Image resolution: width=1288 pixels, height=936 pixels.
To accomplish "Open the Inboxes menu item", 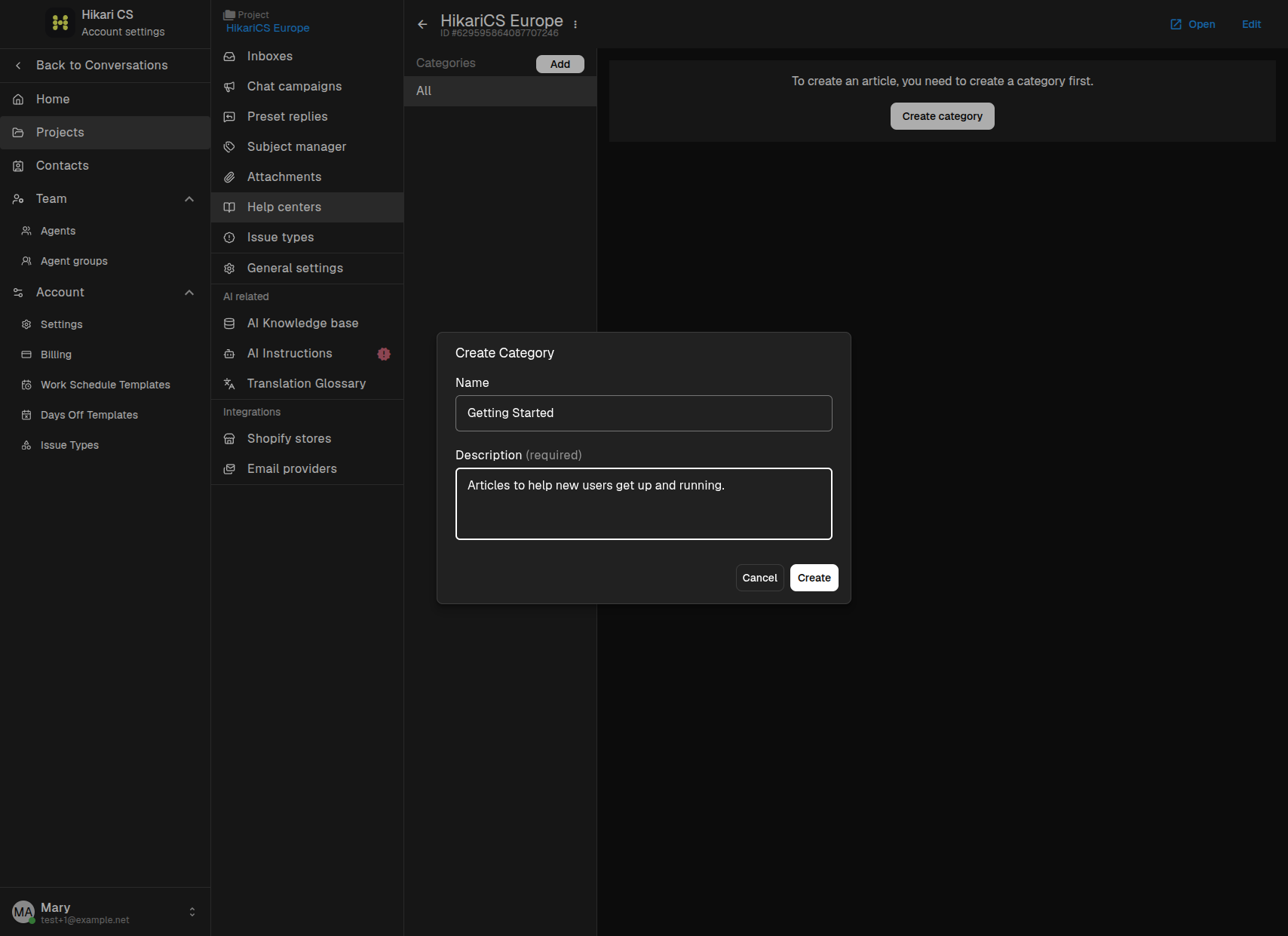I will pos(307,57).
